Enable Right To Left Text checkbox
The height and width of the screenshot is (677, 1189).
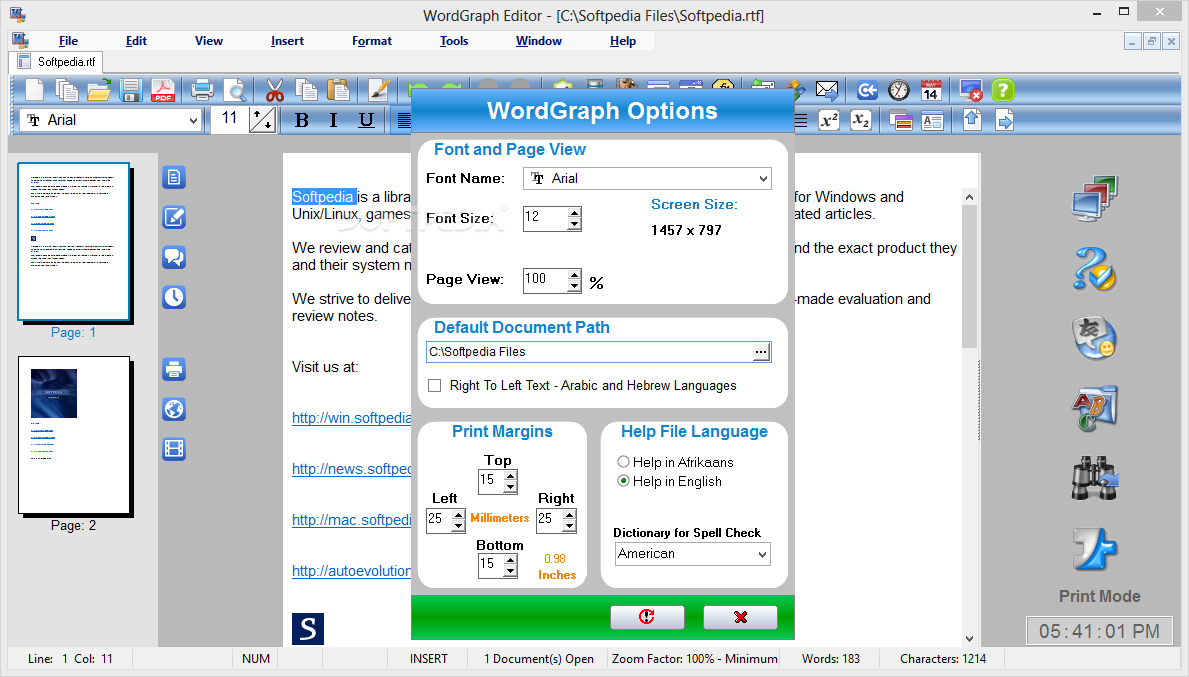pyautogui.click(x=435, y=385)
